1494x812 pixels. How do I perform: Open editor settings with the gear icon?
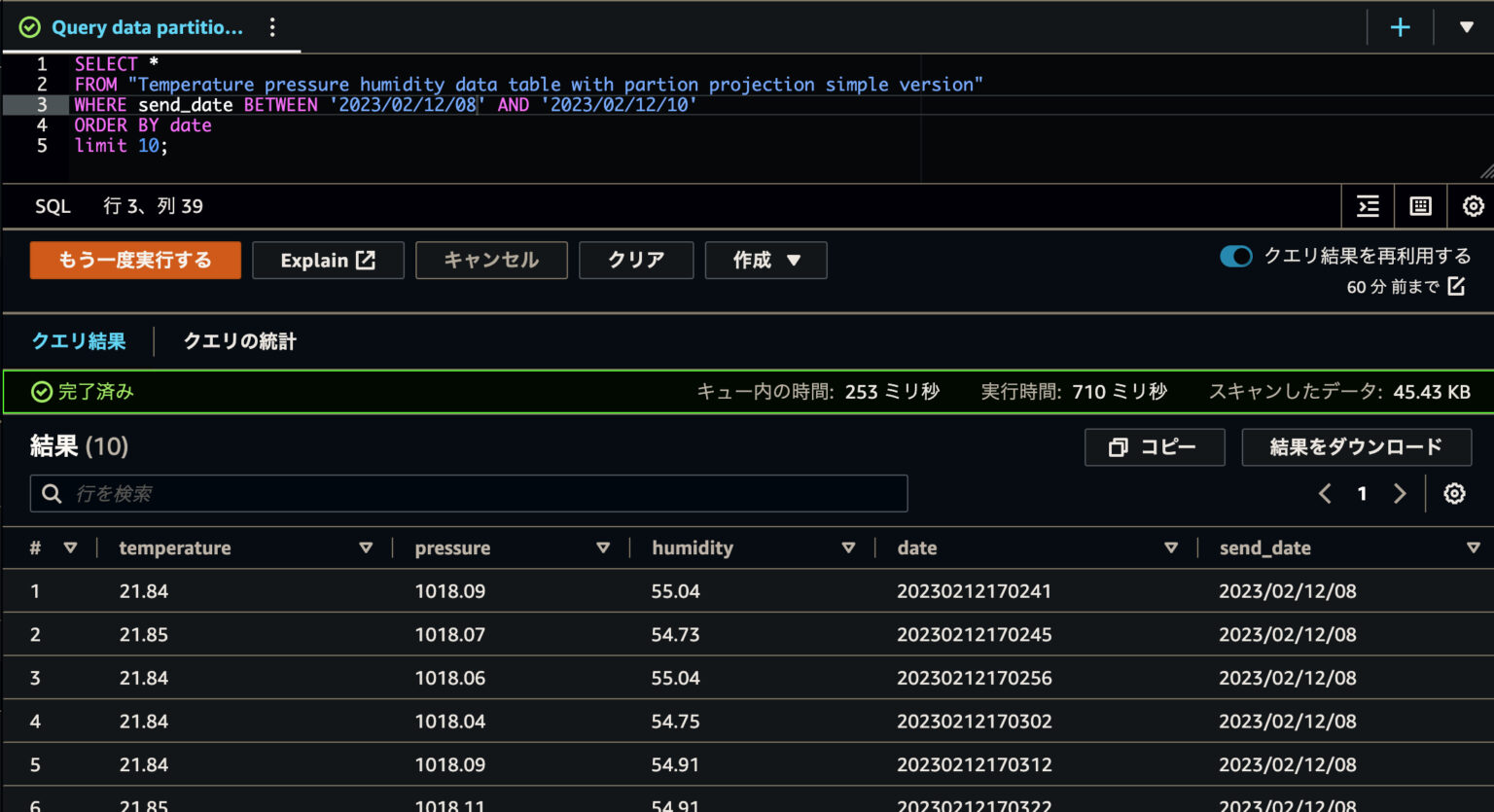coord(1472,206)
